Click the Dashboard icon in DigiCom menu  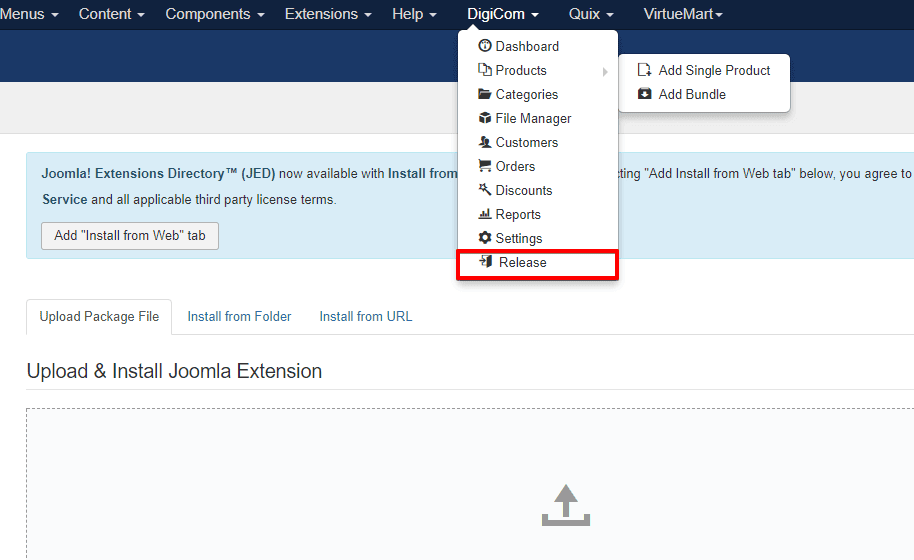tap(485, 46)
